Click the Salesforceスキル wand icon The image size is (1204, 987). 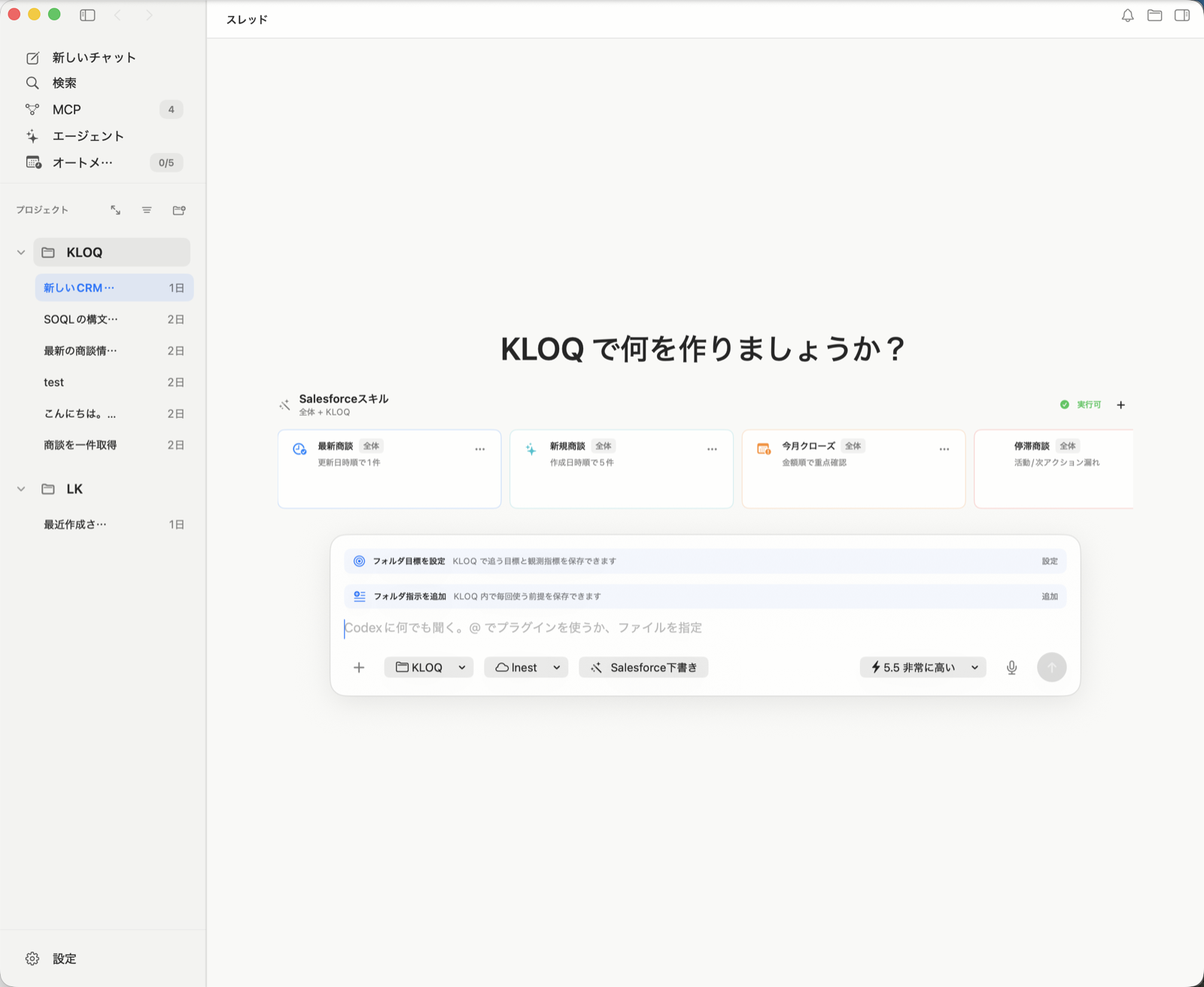[x=284, y=405]
